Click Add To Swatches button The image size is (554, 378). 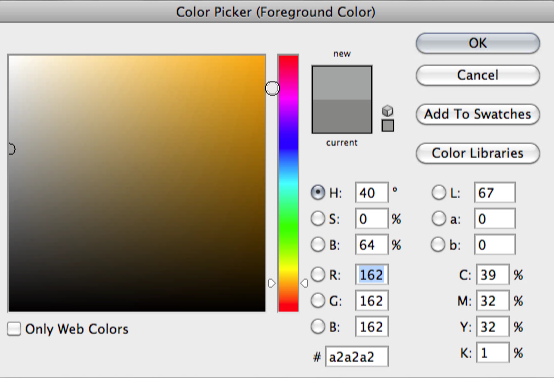478,114
